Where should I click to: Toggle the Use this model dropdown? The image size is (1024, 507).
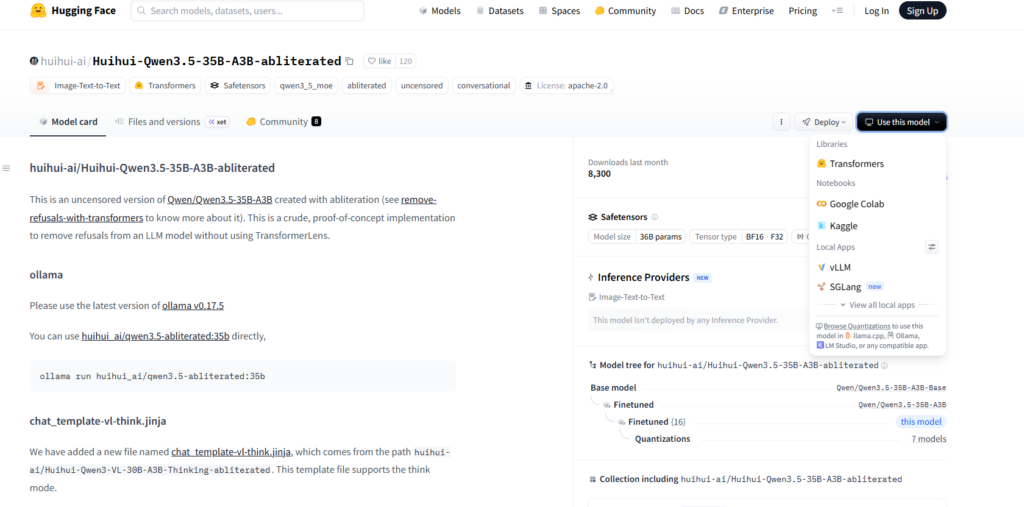tap(901, 122)
